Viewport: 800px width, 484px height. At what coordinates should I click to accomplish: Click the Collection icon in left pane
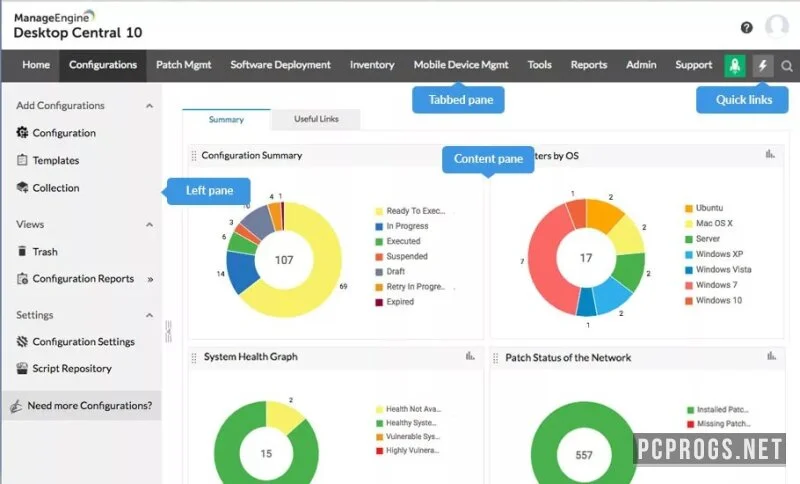(22, 187)
